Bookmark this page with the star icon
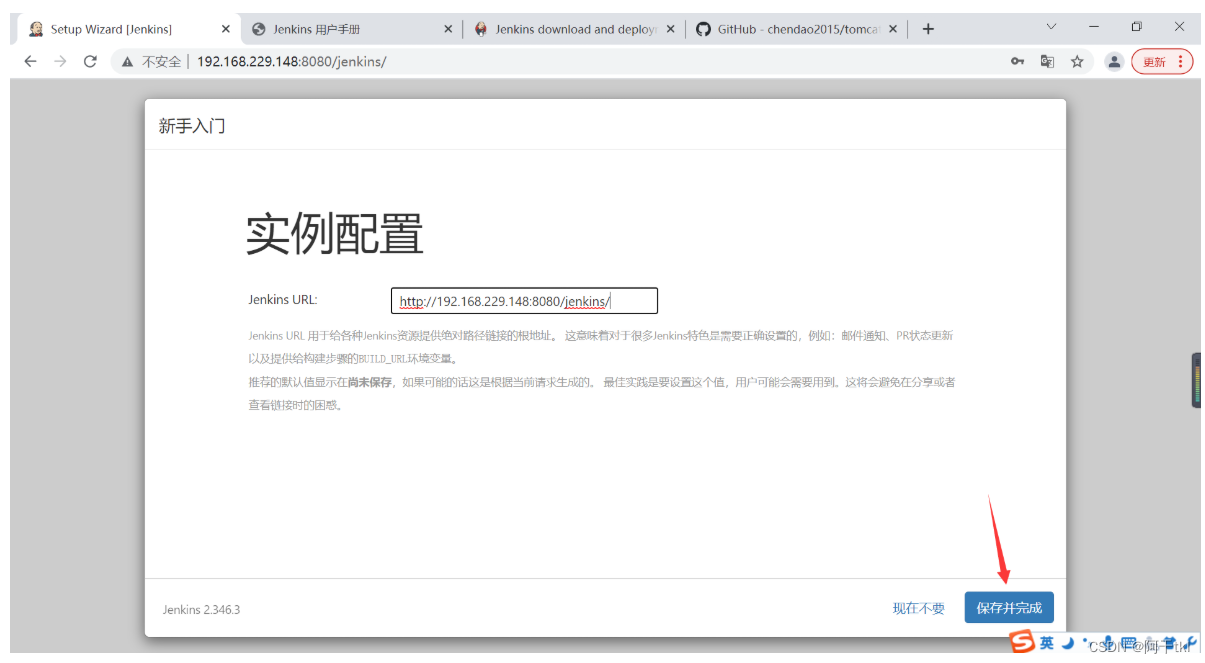This screenshot has height=663, width=1205. tap(1077, 61)
